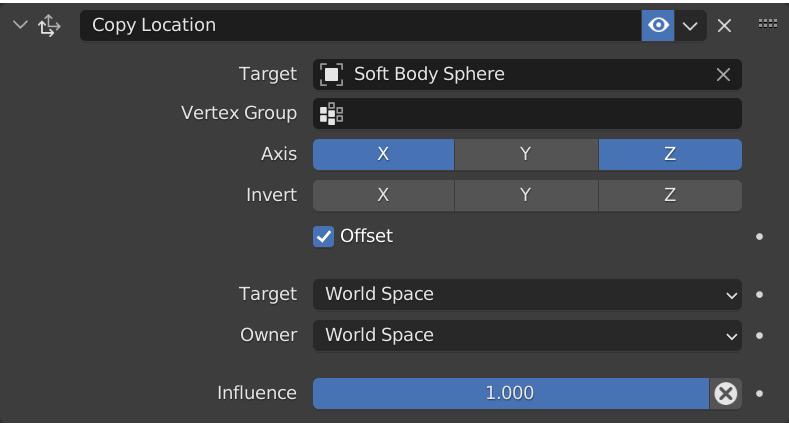Enable Invert X button
The height and width of the screenshot is (427, 789).
pyautogui.click(x=383, y=195)
